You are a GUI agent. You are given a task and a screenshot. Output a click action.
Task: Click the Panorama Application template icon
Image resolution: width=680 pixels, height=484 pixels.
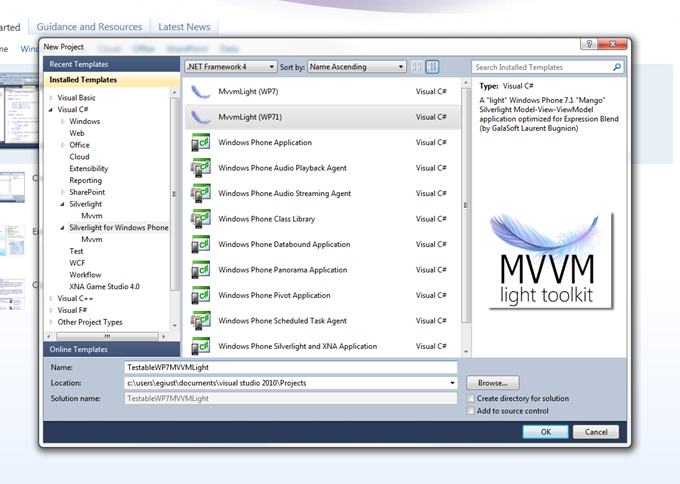tap(200, 270)
